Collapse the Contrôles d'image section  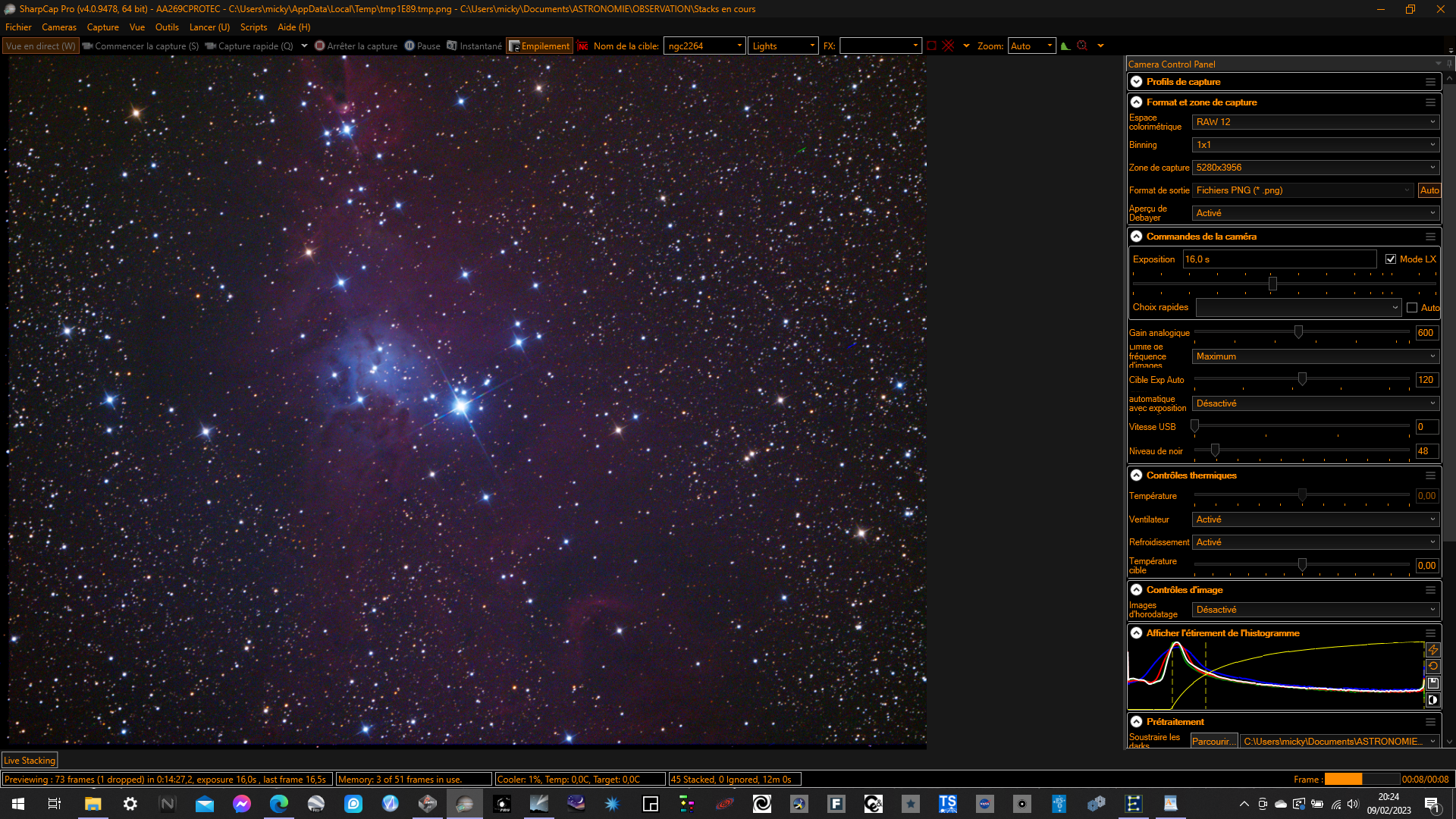(x=1136, y=590)
